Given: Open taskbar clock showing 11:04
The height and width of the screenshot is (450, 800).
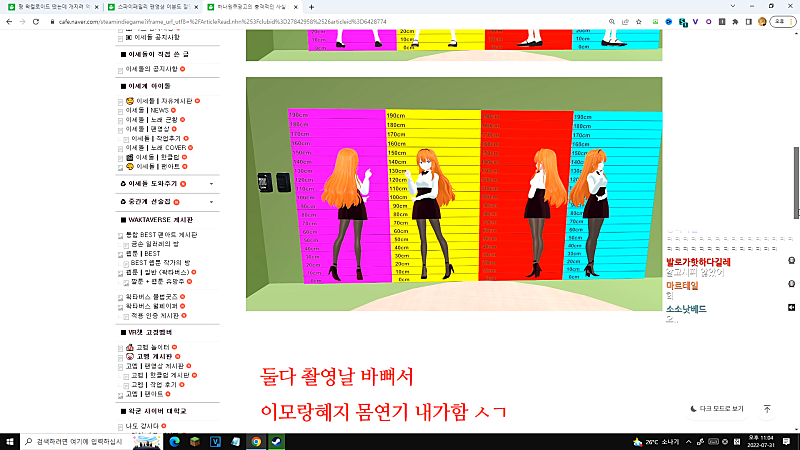Looking at the screenshot, I should pos(760,441).
